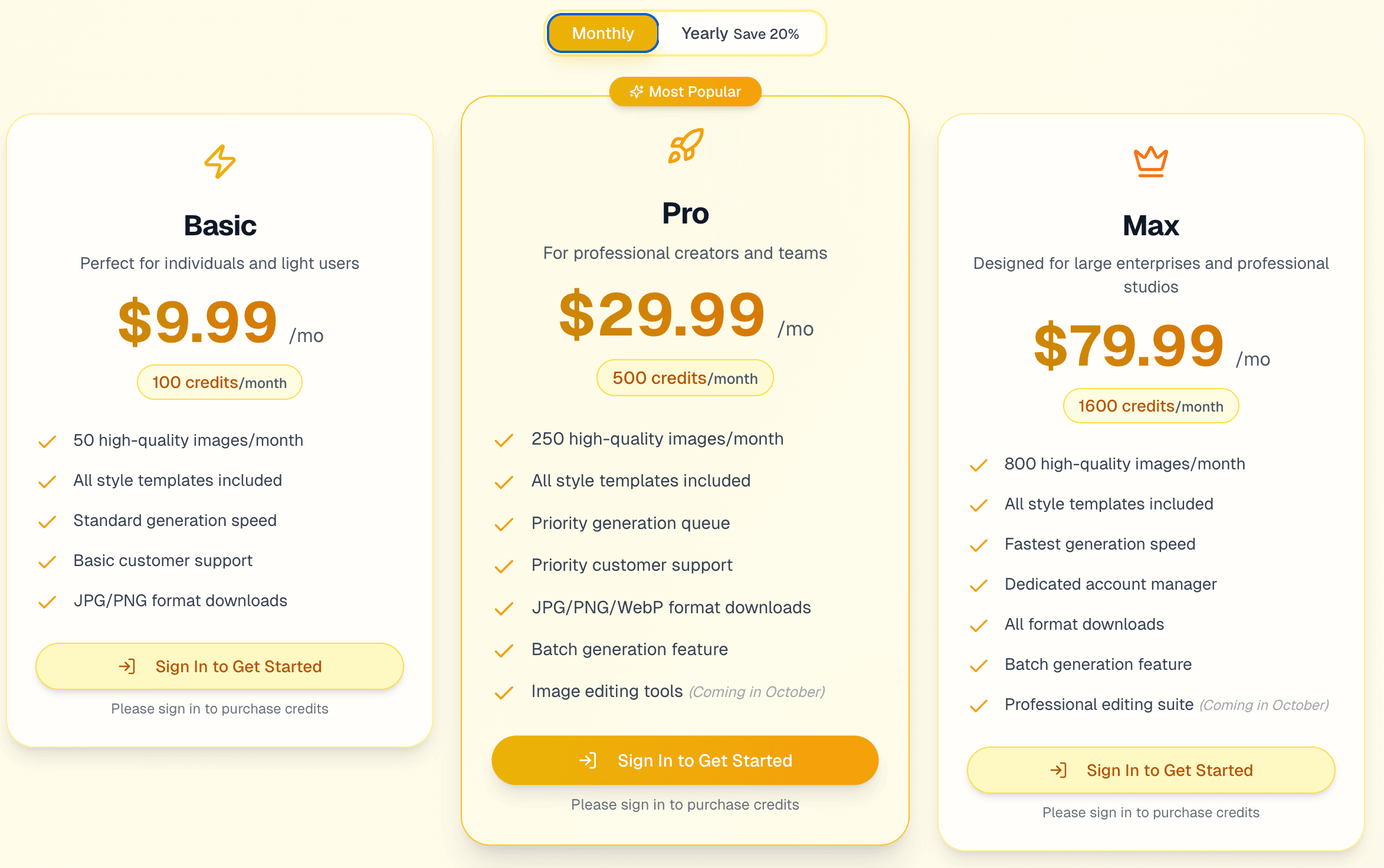
Task: Click the Max plan crown icon
Action: coord(1150,162)
